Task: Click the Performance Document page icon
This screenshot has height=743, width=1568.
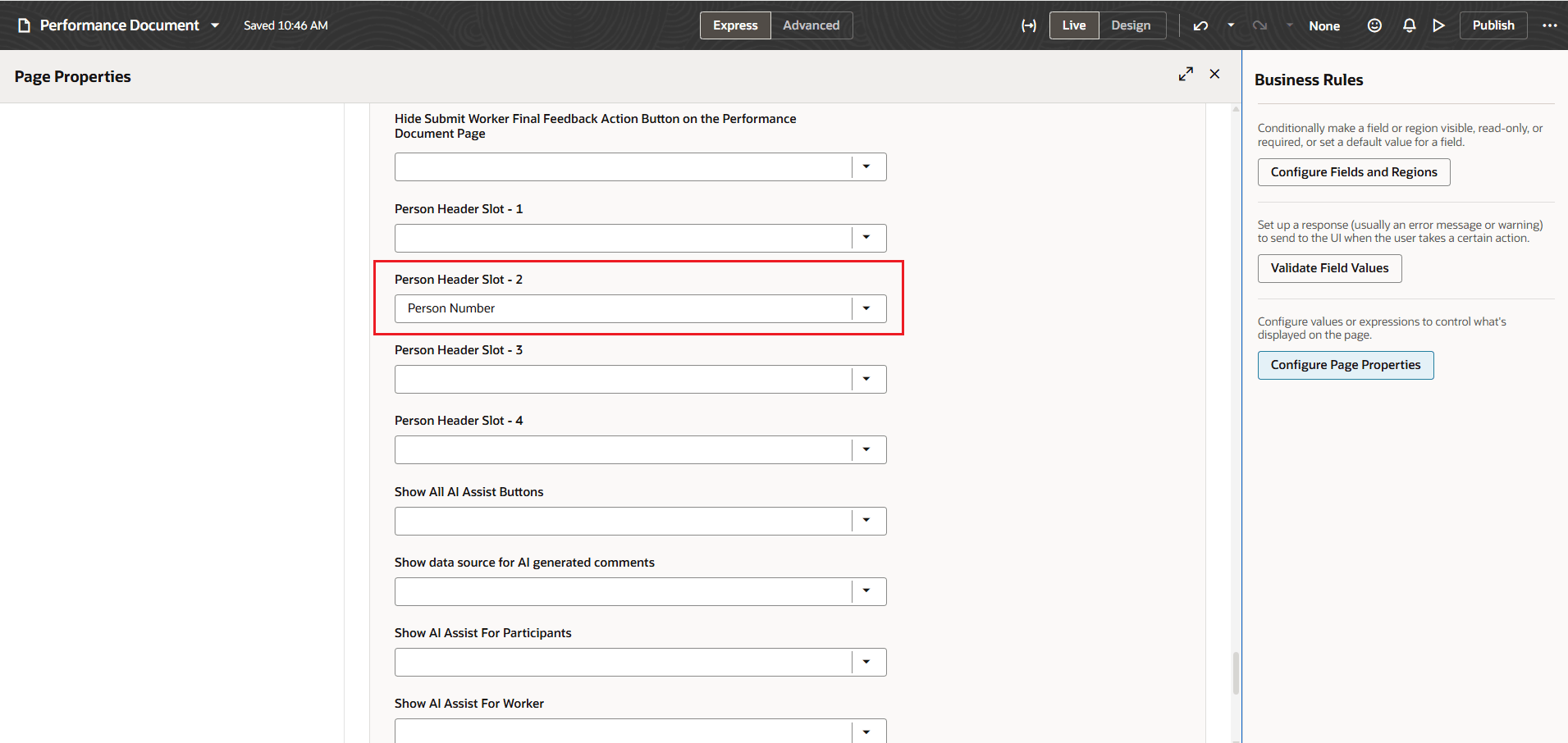Action: pyautogui.click(x=24, y=25)
